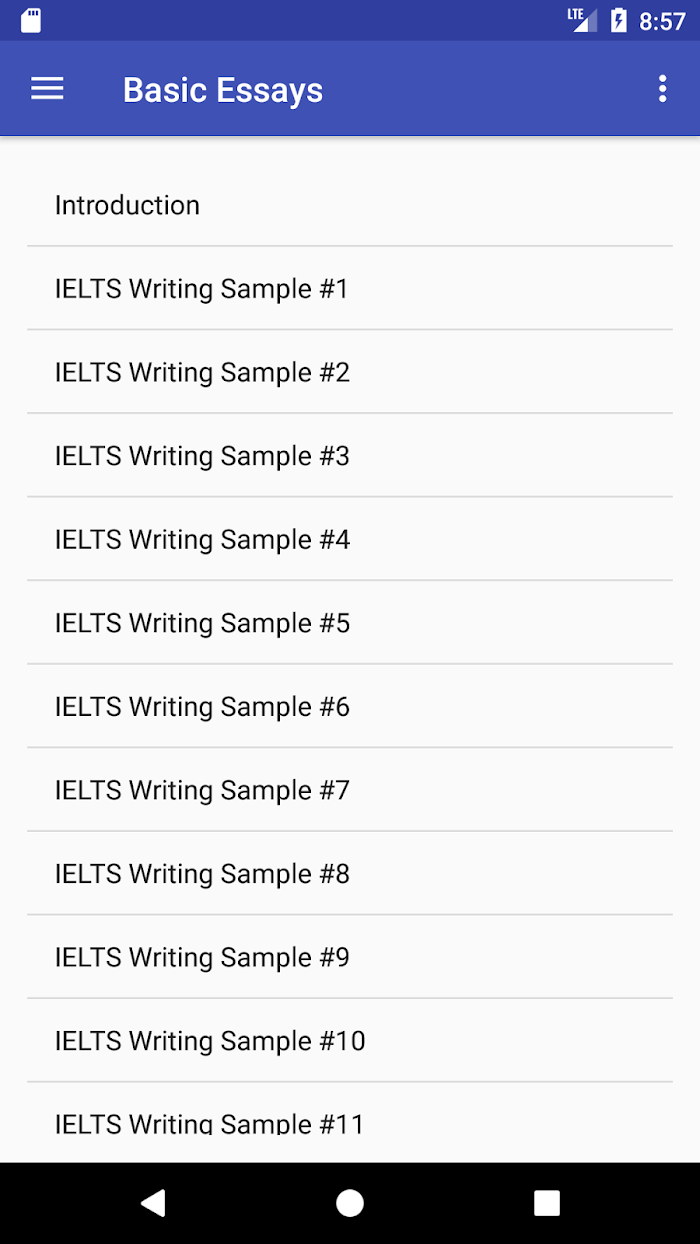The height and width of the screenshot is (1244, 700).
Task: Click the Basic Essays title text
Action: [x=223, y=90]
